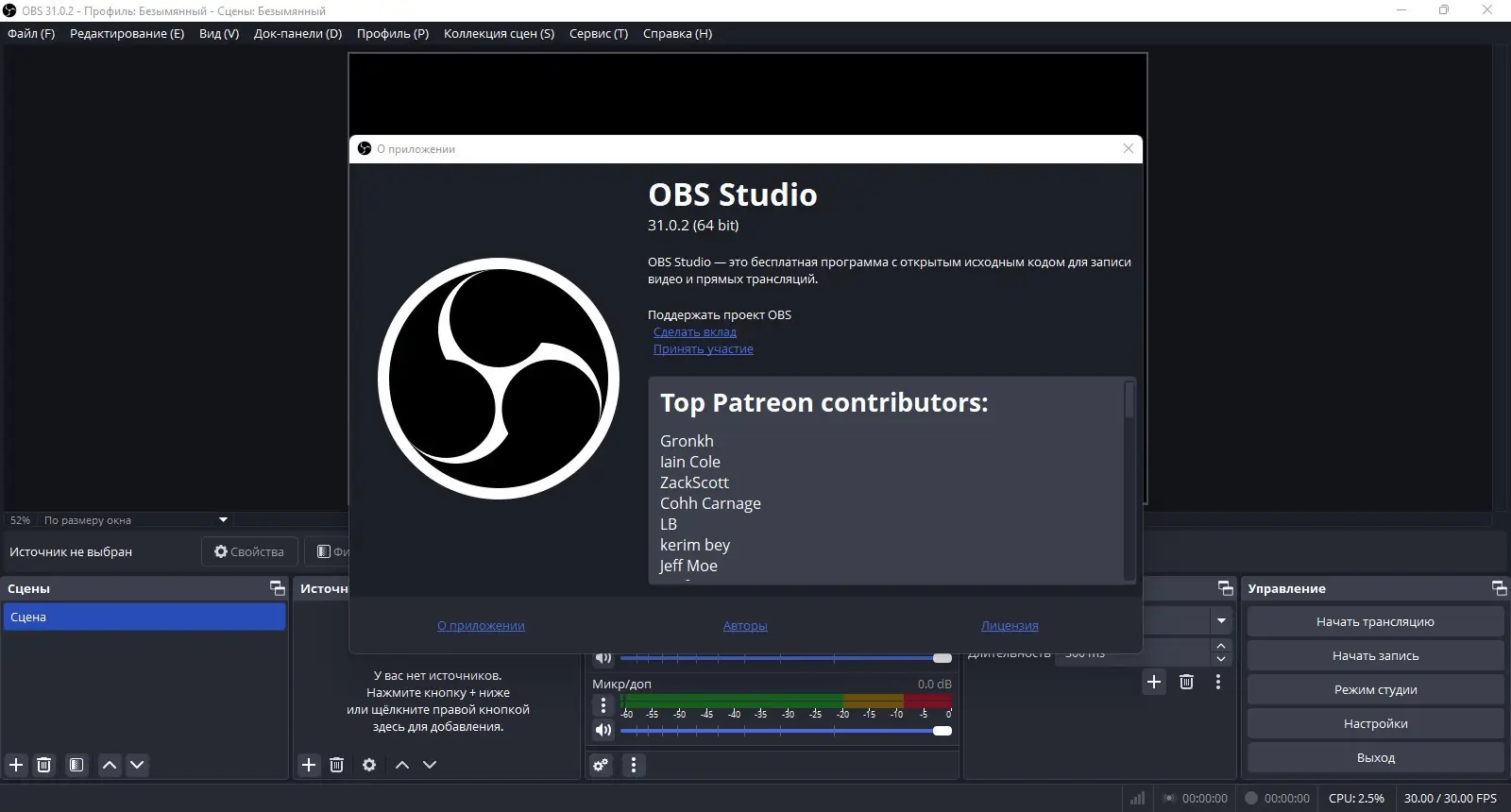The width and height of the screenshot is (1511, 812).
Task: Remove the transition with the trash icon
Action: [1187, 682]
